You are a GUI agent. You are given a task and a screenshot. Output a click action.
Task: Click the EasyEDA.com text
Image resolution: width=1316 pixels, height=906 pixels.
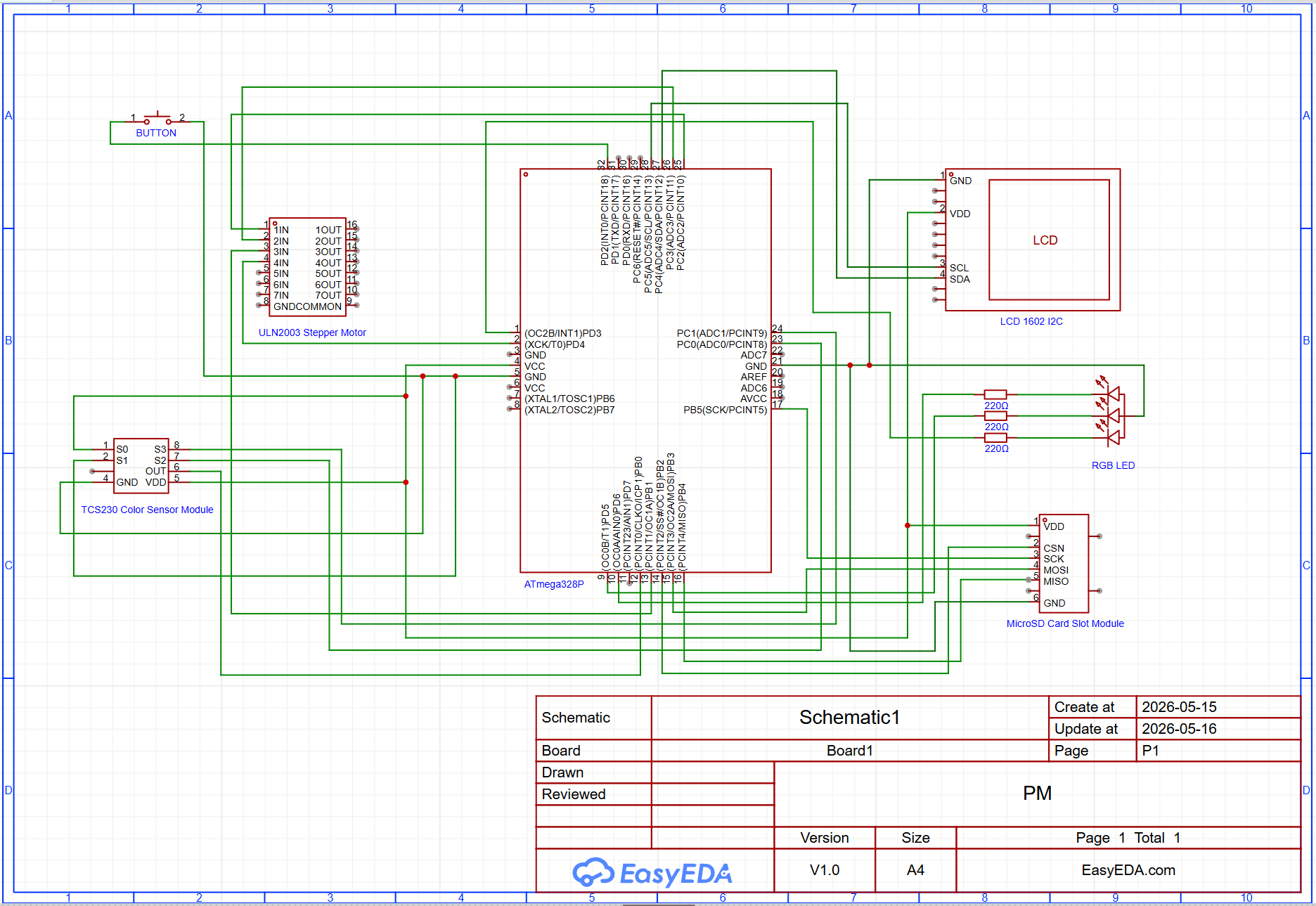(1128, 870)
